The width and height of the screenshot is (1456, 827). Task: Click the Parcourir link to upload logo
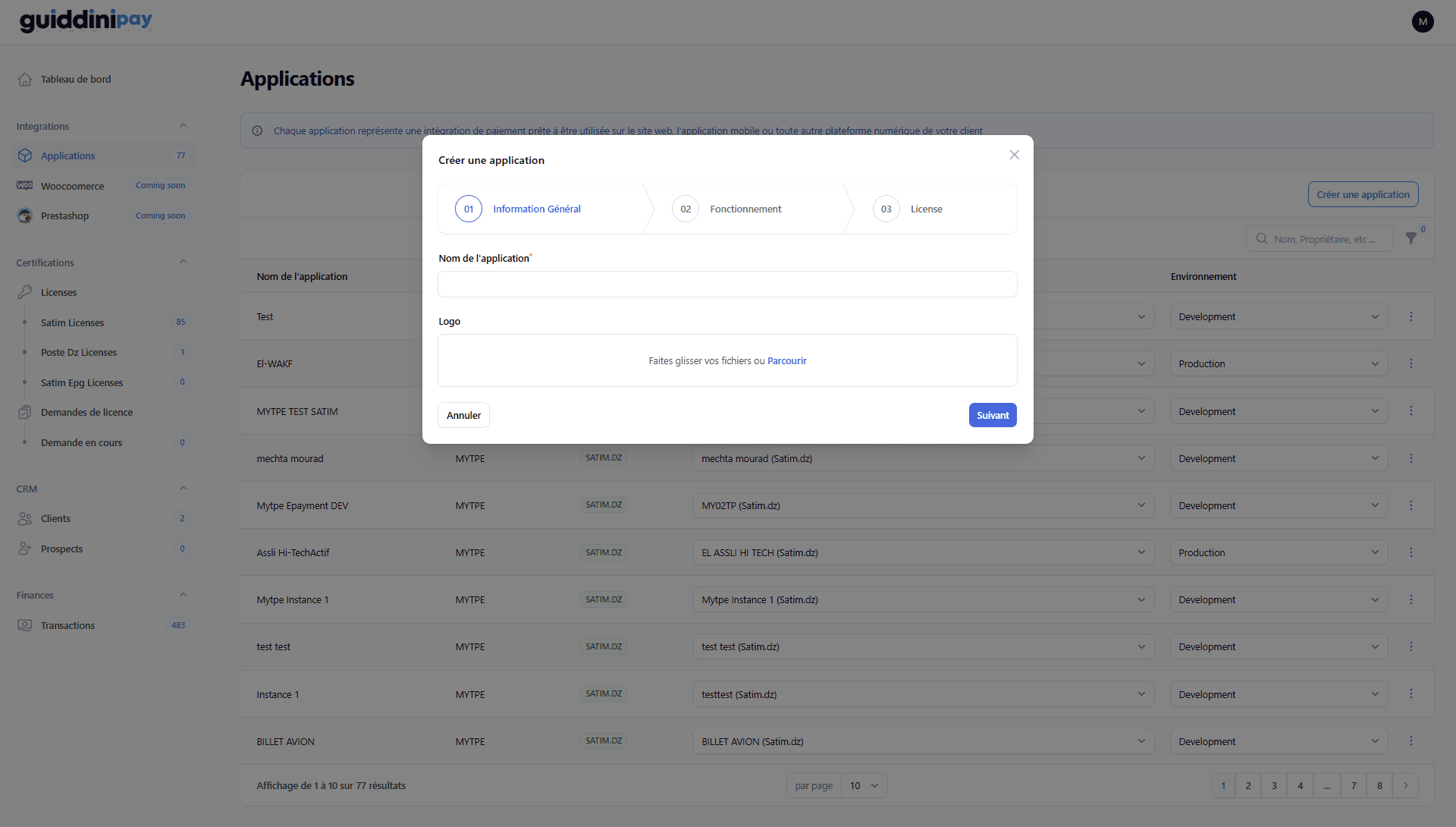[x=786, y=361]
